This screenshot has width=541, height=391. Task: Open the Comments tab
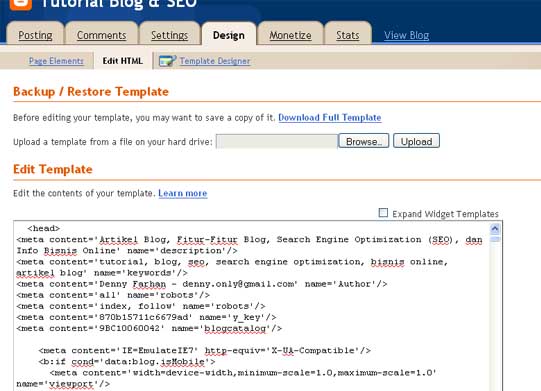click(x=101, y=35)
